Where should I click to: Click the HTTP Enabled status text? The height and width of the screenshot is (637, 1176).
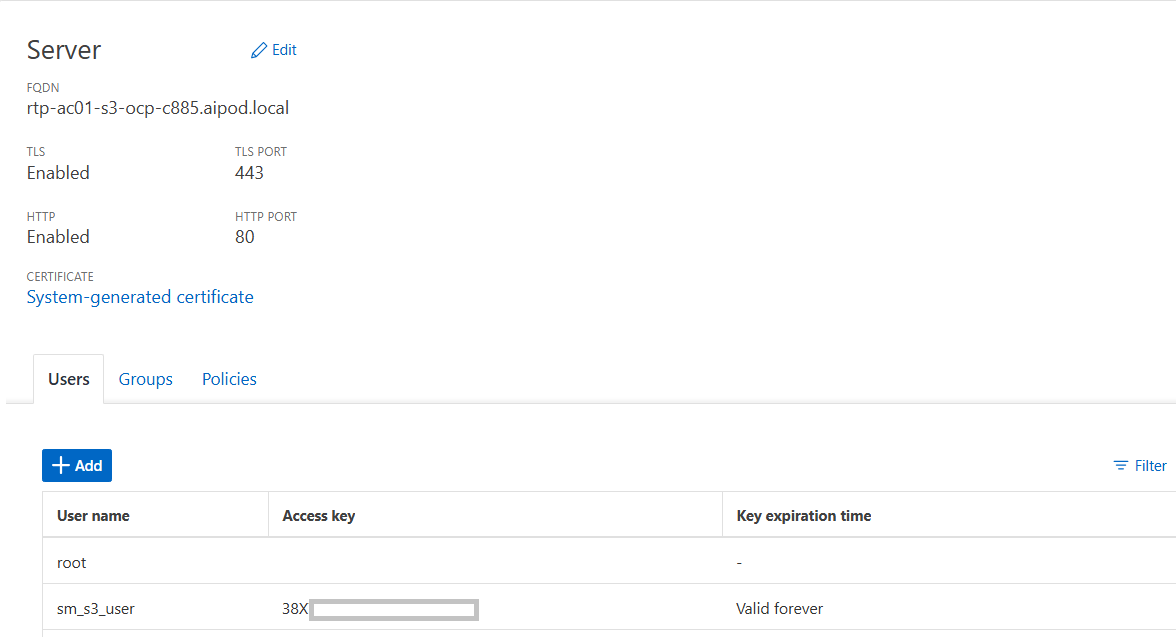pyautogui.click(x=58, y=236)
